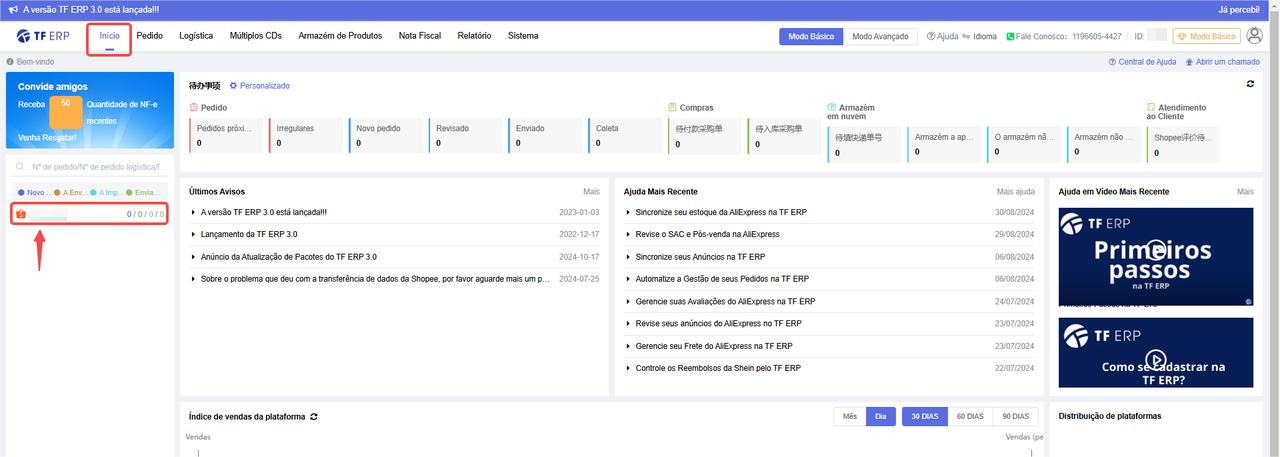
Task: Click the gear icon next to Personalizado
Action: click(x=234, y=86)
